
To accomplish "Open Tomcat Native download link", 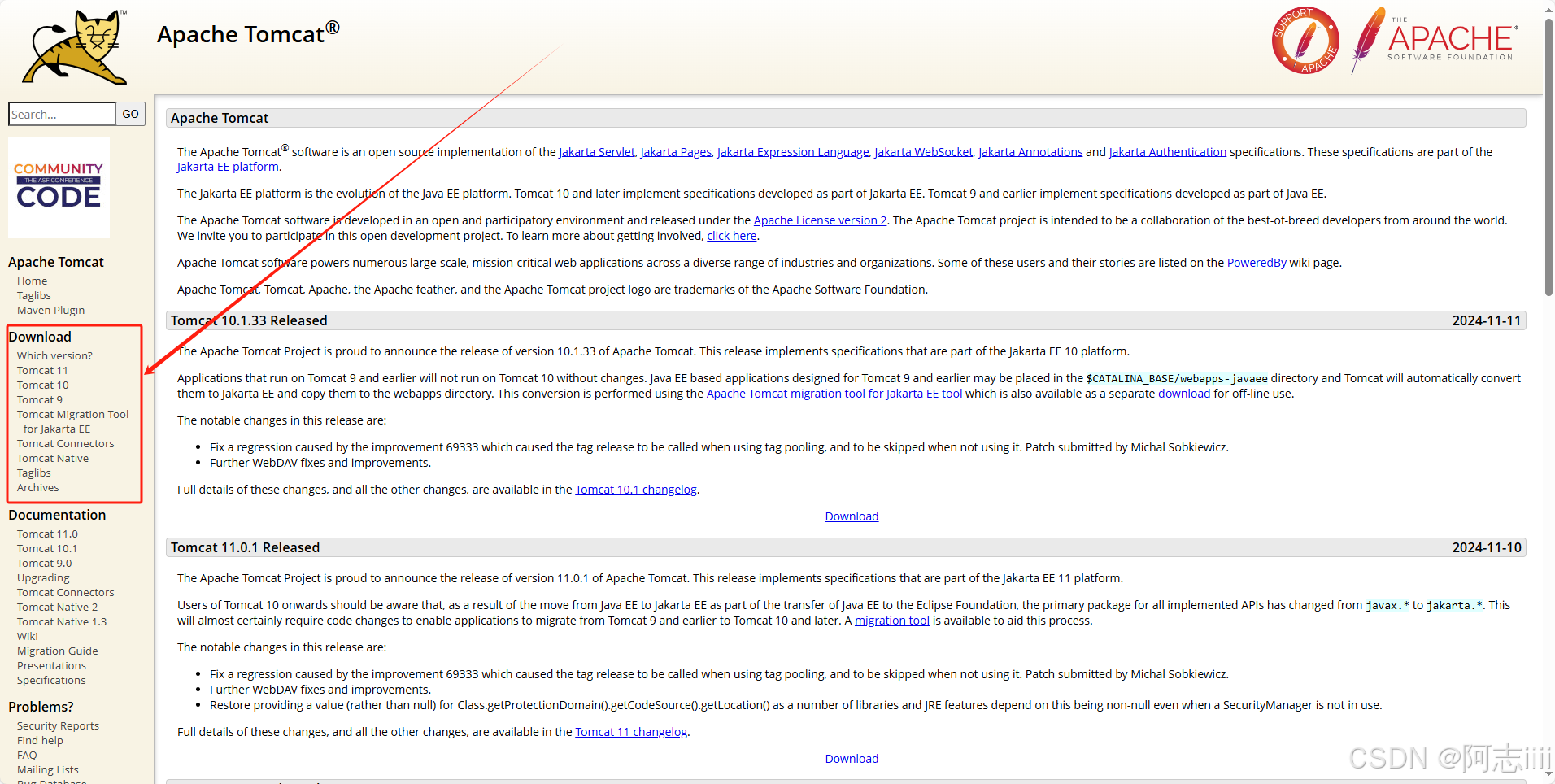I will (53, 458).
